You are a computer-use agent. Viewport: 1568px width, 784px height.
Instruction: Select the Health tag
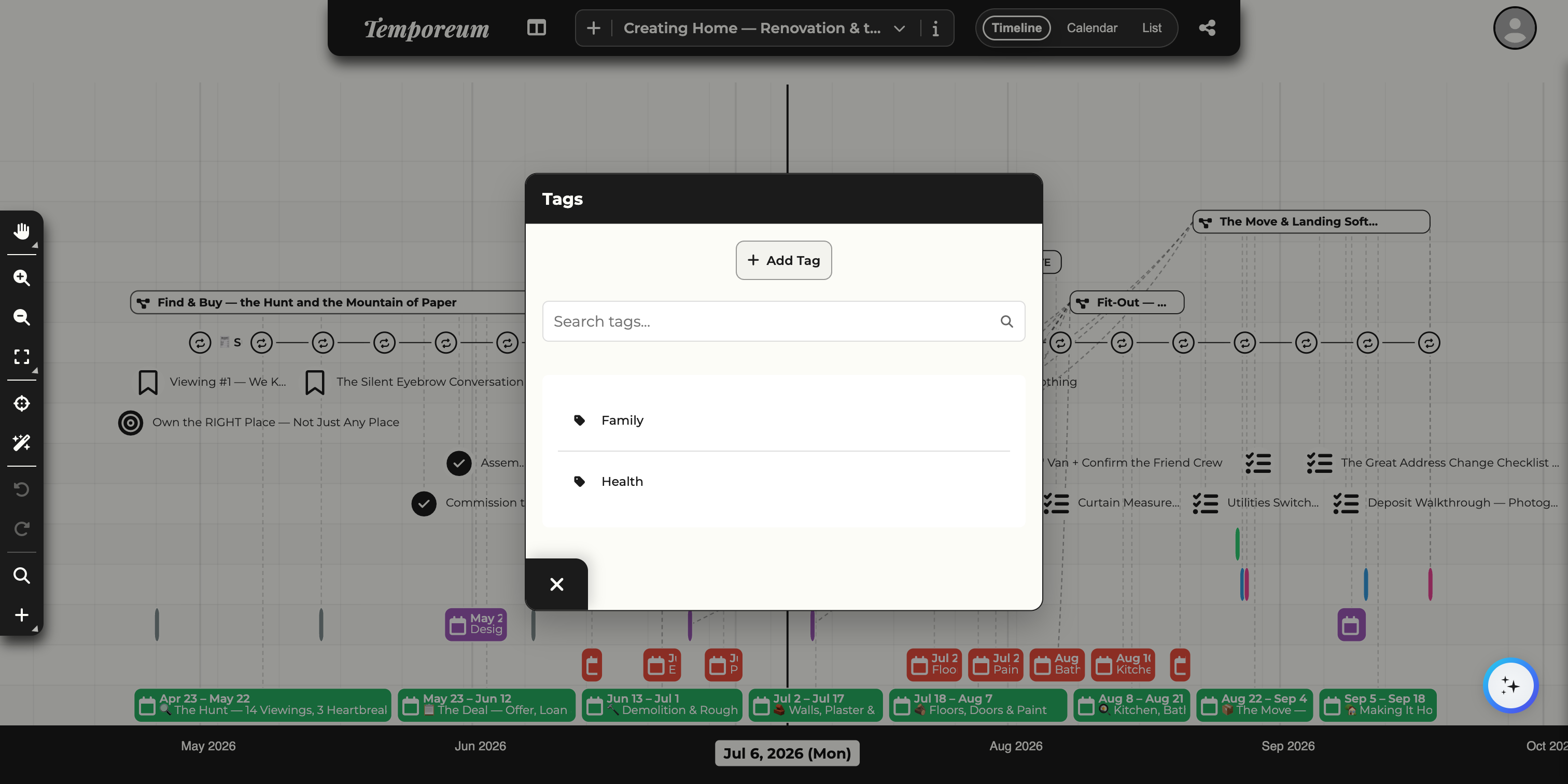pyautogui.click(x=783, y=482)
